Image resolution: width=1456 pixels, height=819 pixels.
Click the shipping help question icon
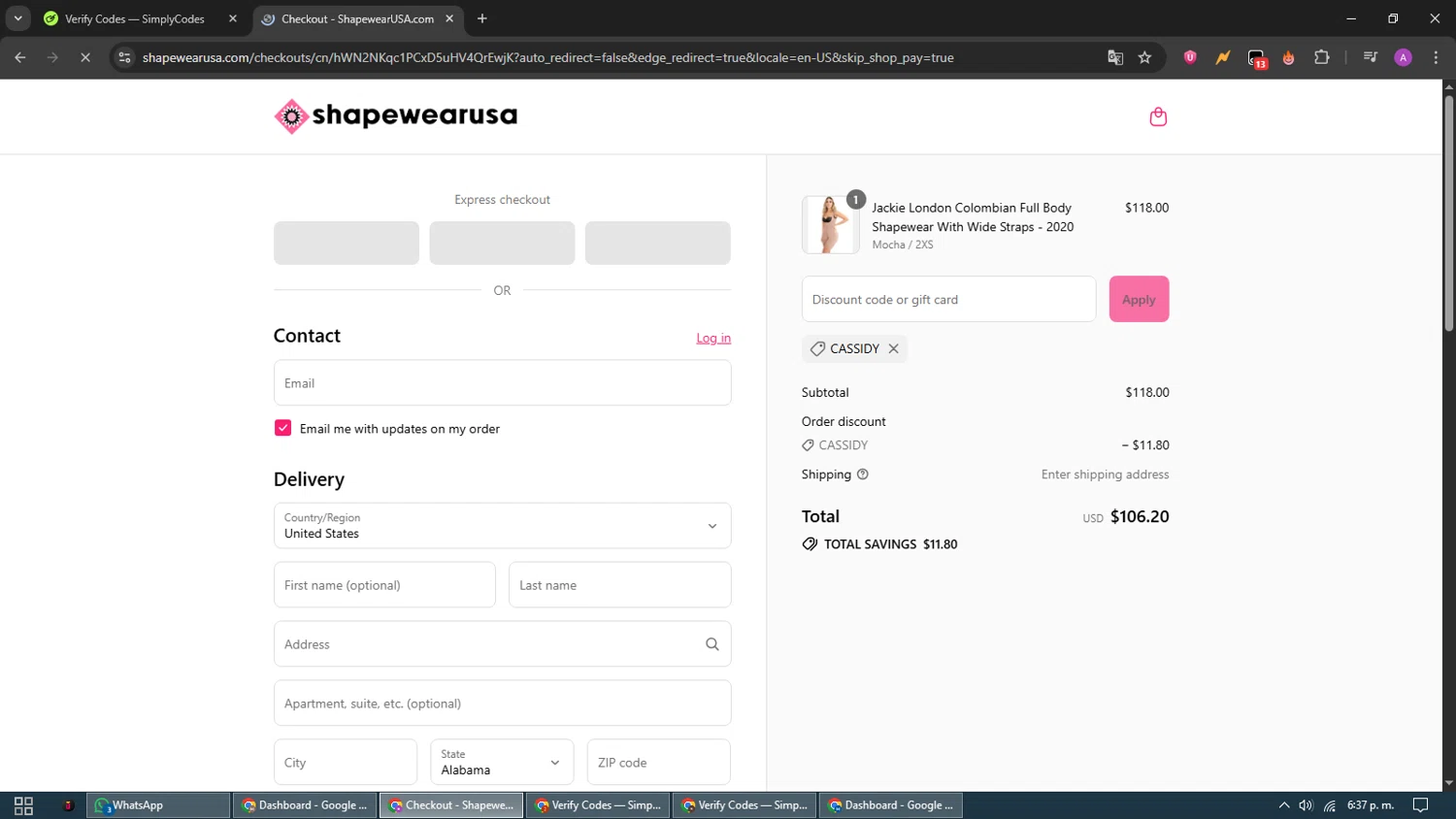pyautogui.click(x=863, y=475)
